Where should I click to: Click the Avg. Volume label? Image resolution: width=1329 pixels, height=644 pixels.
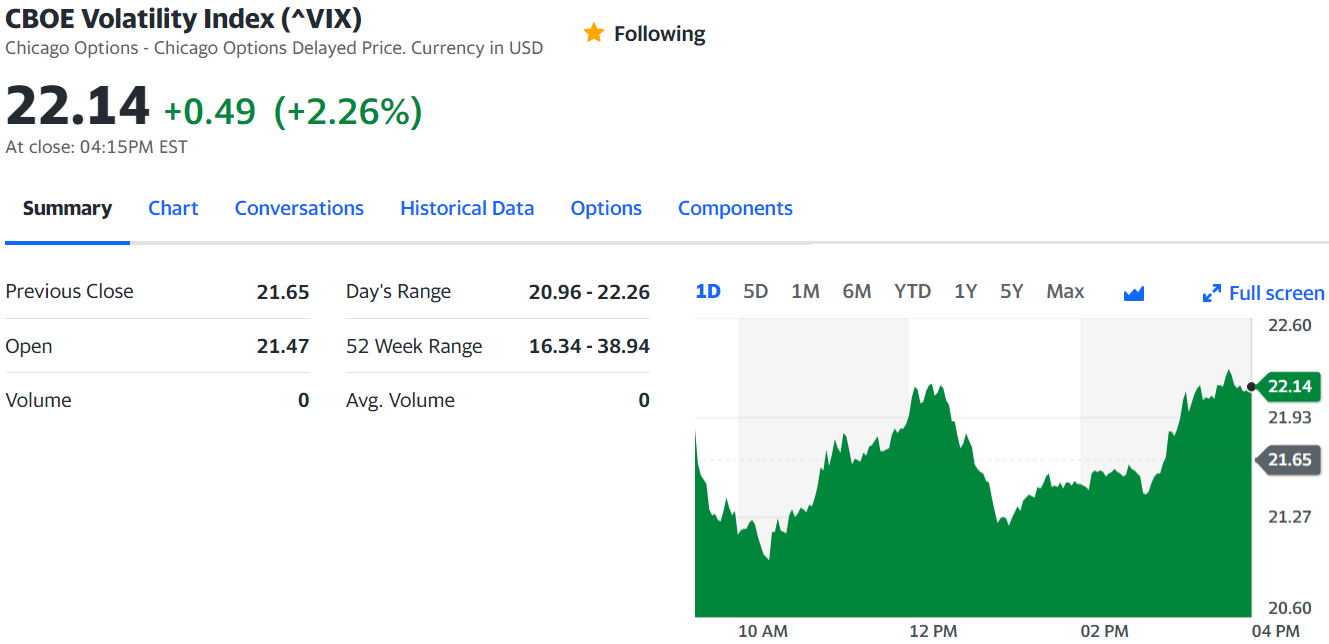click(400, 401)
